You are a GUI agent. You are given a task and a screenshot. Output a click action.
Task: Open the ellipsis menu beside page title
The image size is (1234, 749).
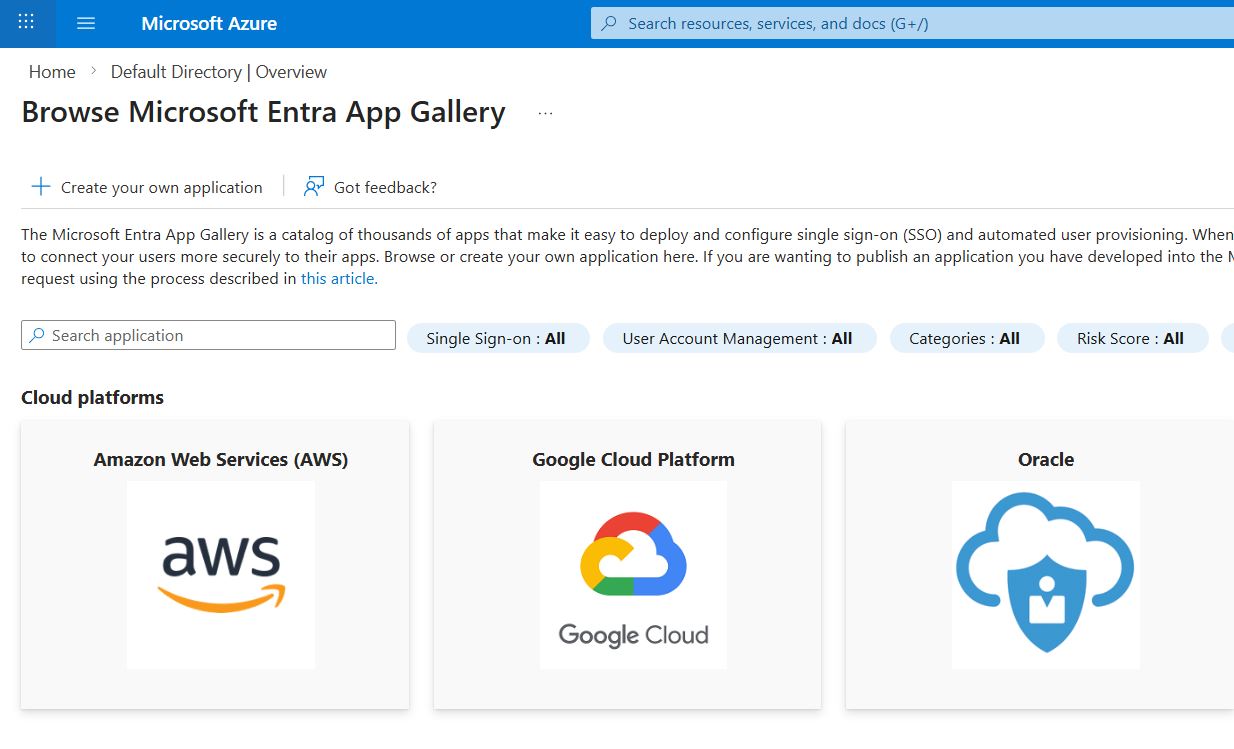point(545,113)
